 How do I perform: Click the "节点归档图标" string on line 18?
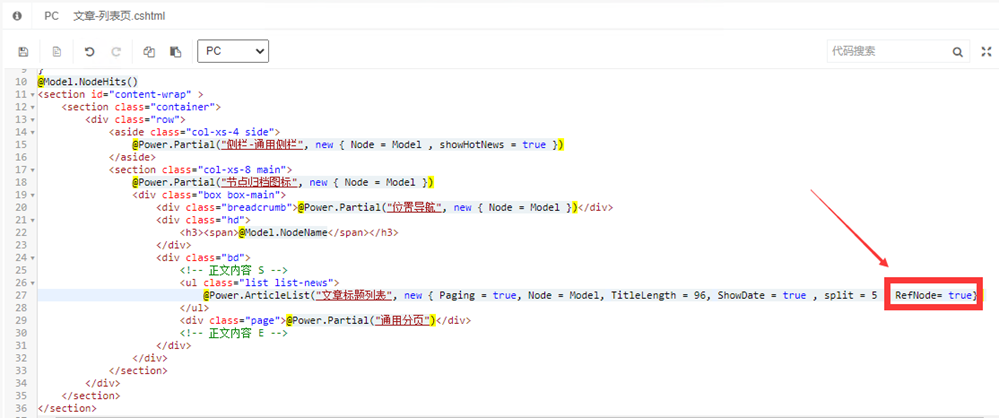point(261,182)
